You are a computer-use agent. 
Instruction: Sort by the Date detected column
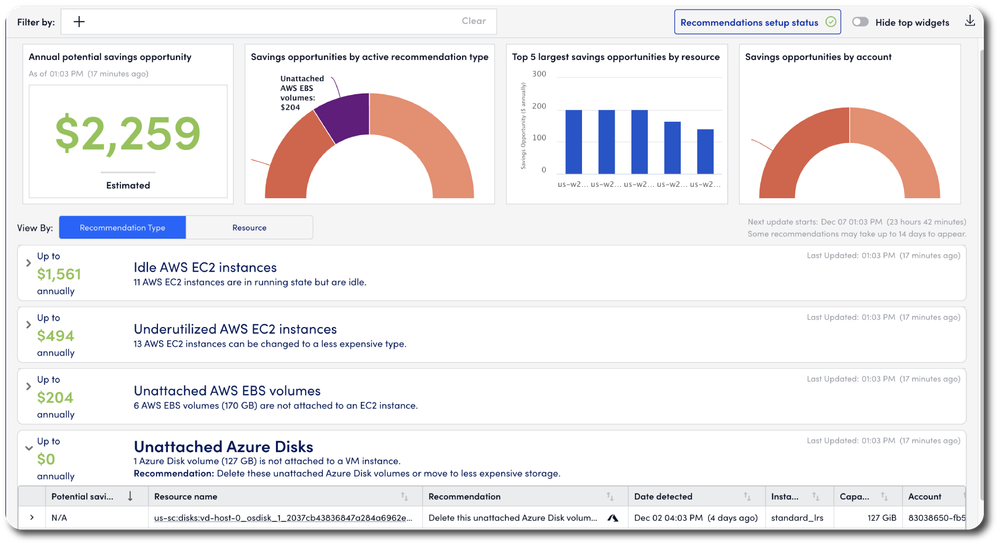coord(750,496)
